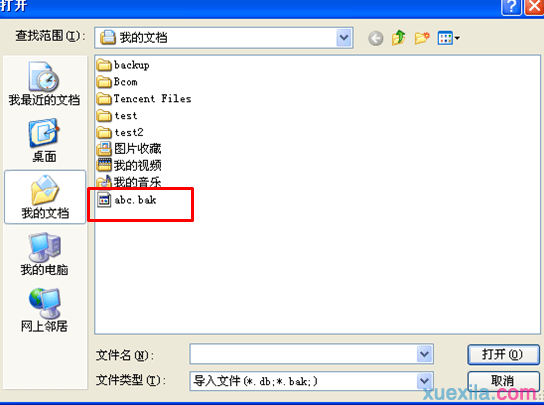The image size is (544, 405).
Task: Select the 图片收藏 folder
Action: (129, 149)
